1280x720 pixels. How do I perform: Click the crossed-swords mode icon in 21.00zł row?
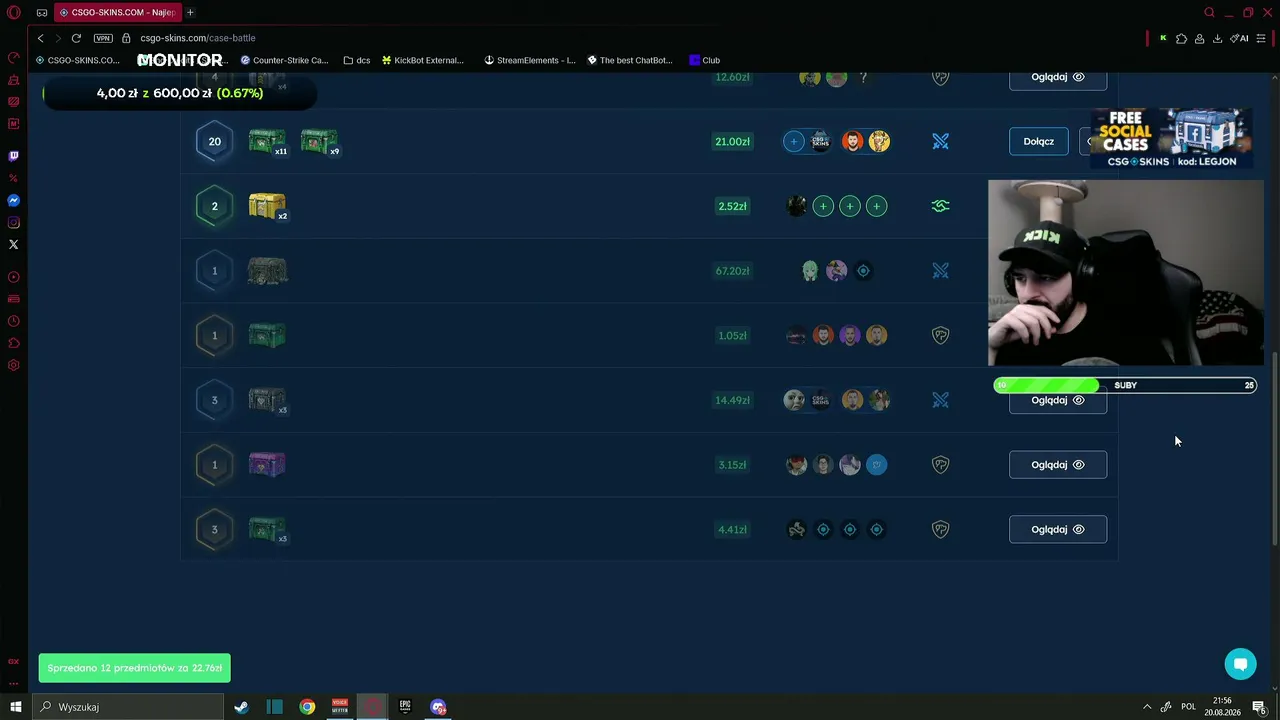click(x=940, y=141)
